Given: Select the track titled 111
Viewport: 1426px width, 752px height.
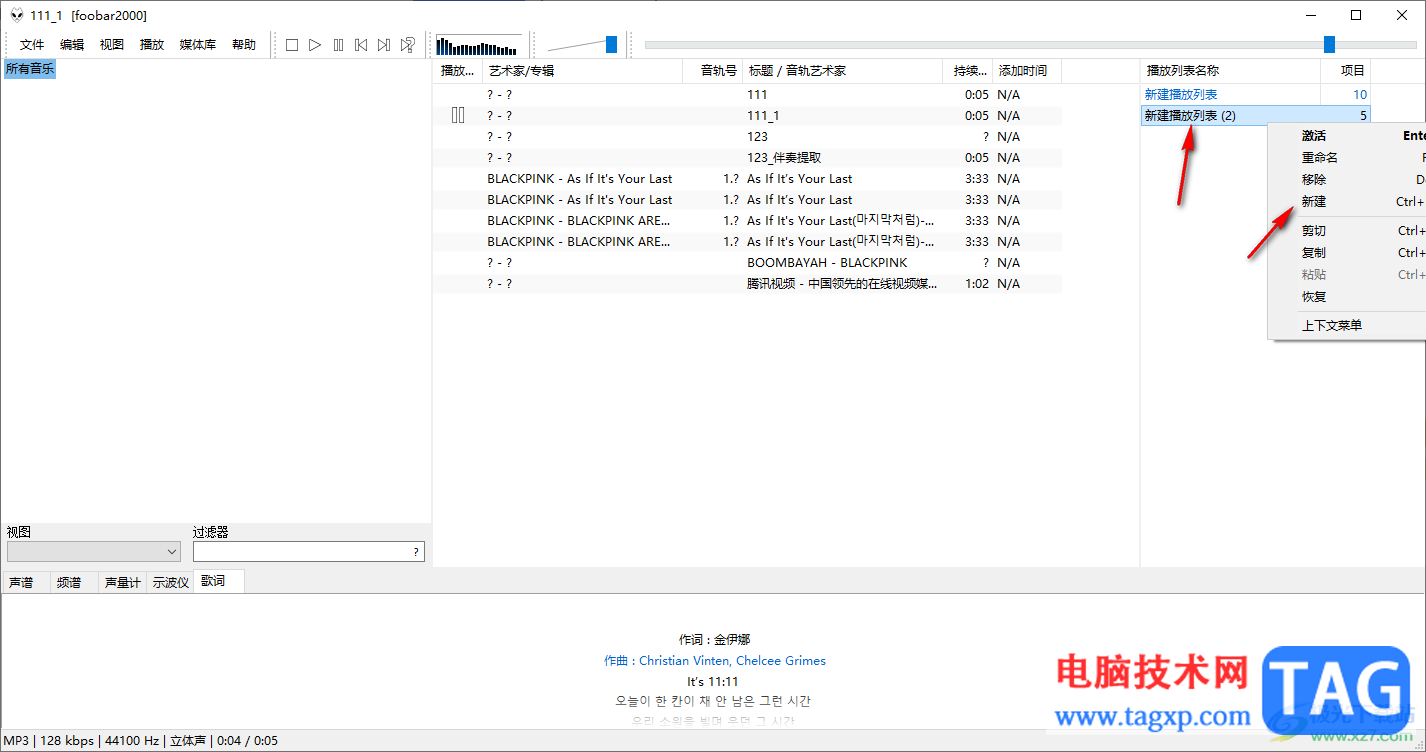Looking at the screenshot, I should (747, 95).
